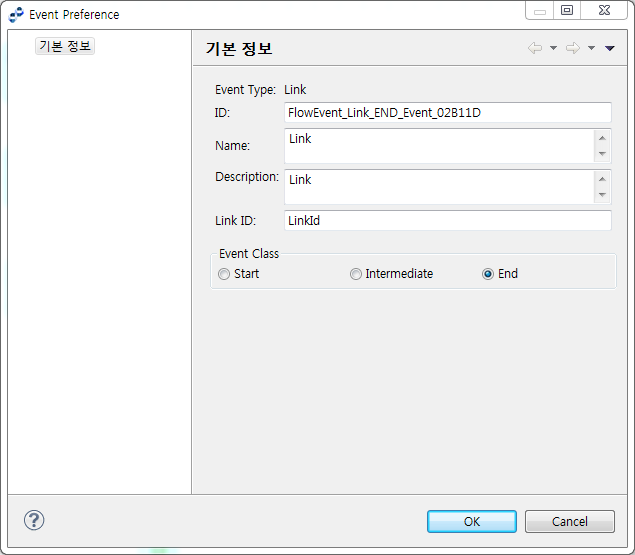This screenshot has height=555, width=635.
Task: Open the forward history dropdown arrow
Action: 591,48
